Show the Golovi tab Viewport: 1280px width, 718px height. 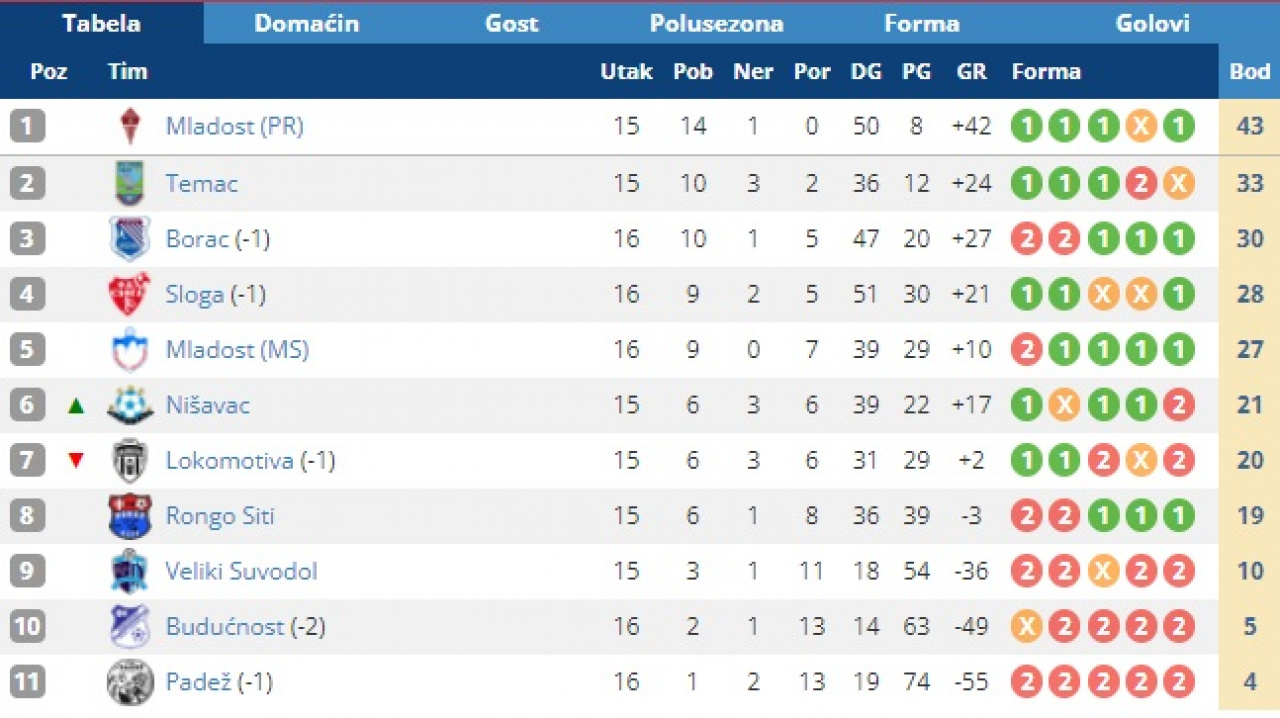(x=1152, y=24)
